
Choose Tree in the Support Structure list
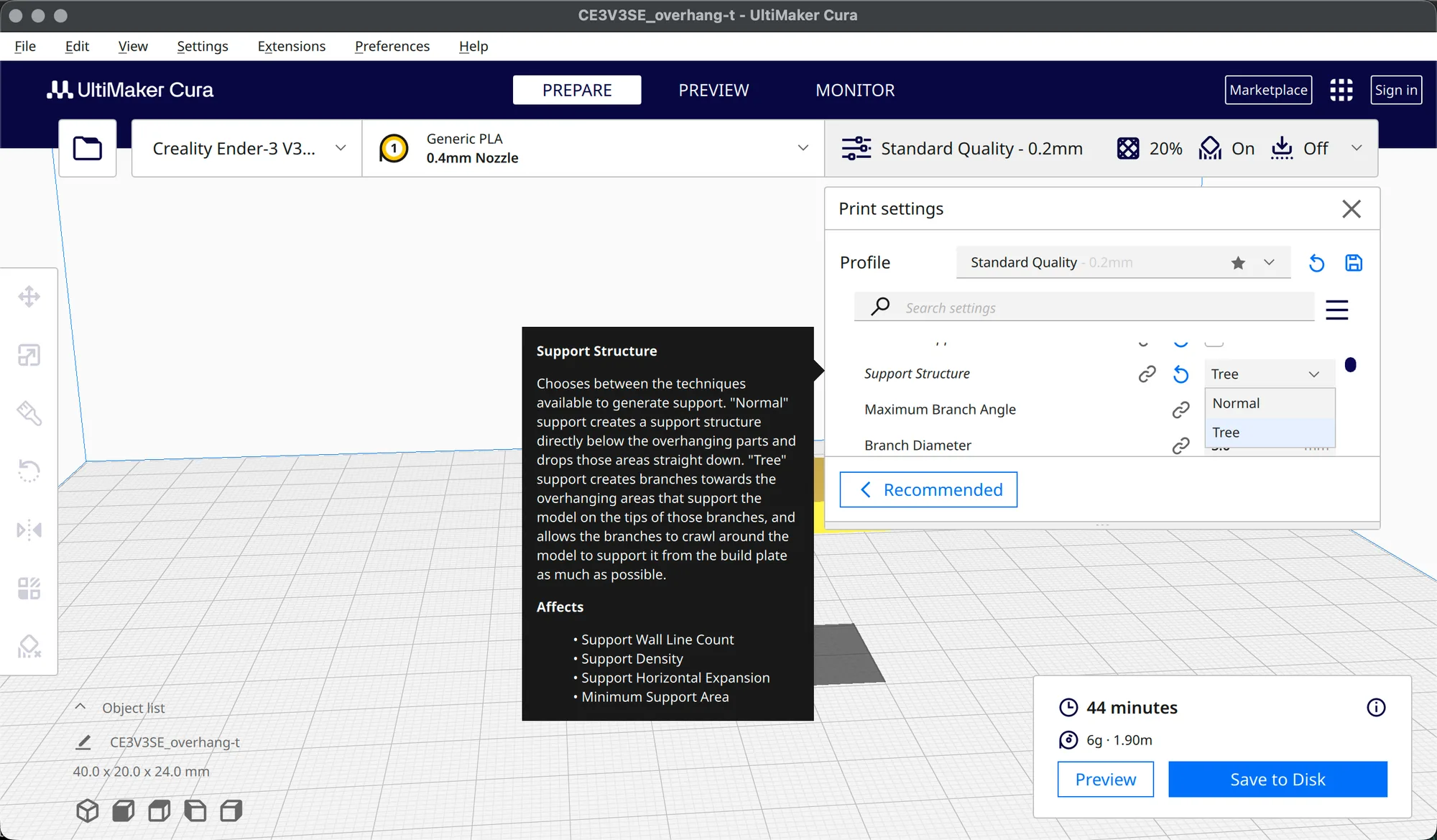pyautogui.click(x=1270, y=433)
